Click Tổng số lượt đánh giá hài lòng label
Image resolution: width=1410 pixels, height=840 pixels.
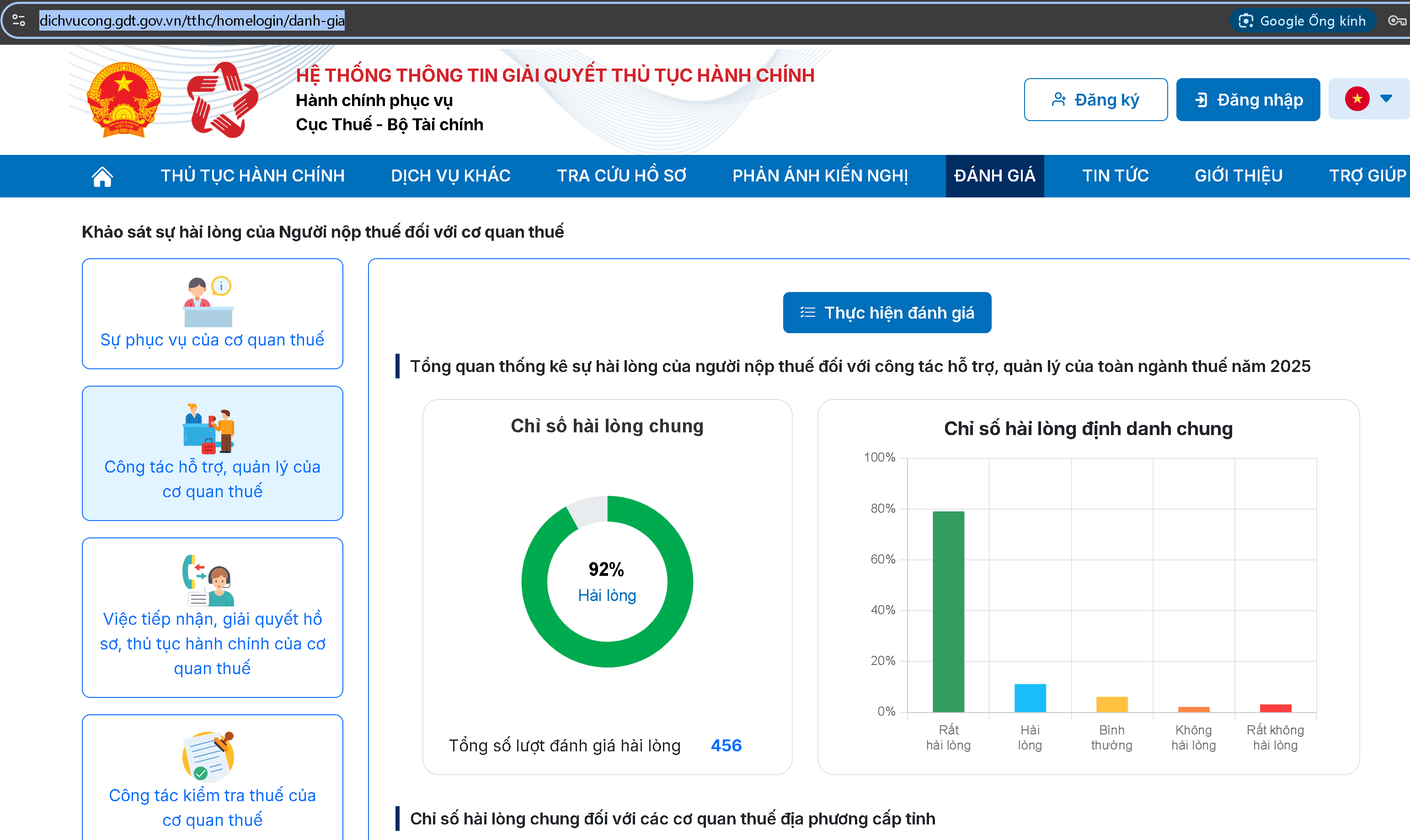[565, 745]
